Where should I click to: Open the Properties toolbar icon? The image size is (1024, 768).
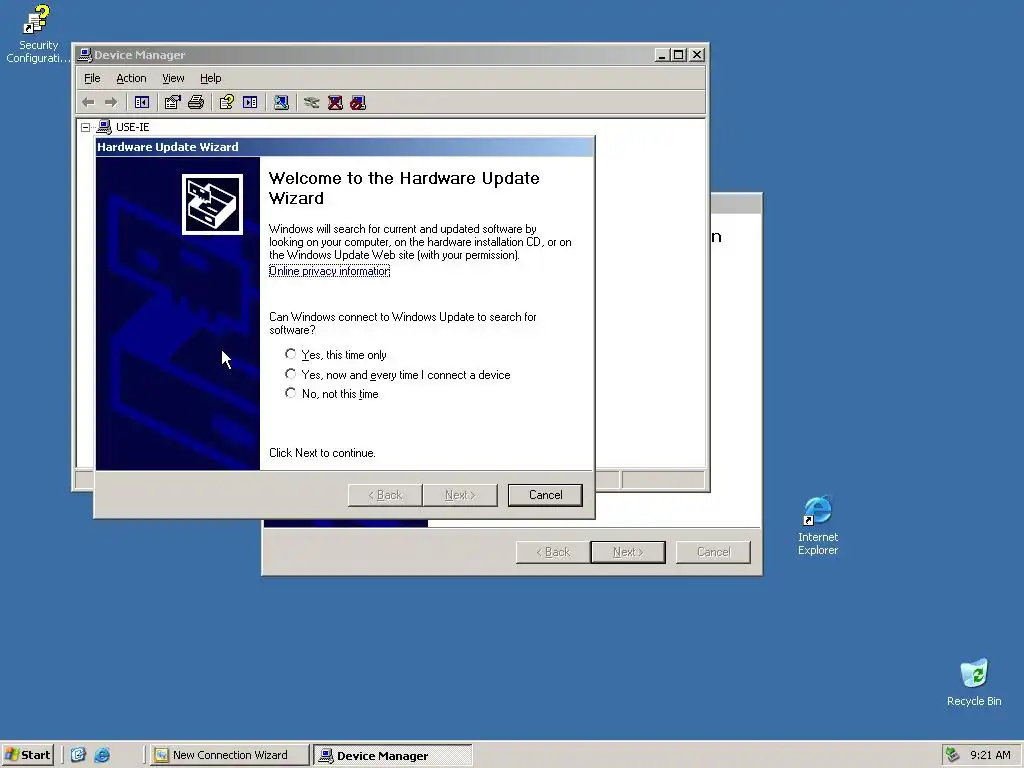tap(172, 103)
